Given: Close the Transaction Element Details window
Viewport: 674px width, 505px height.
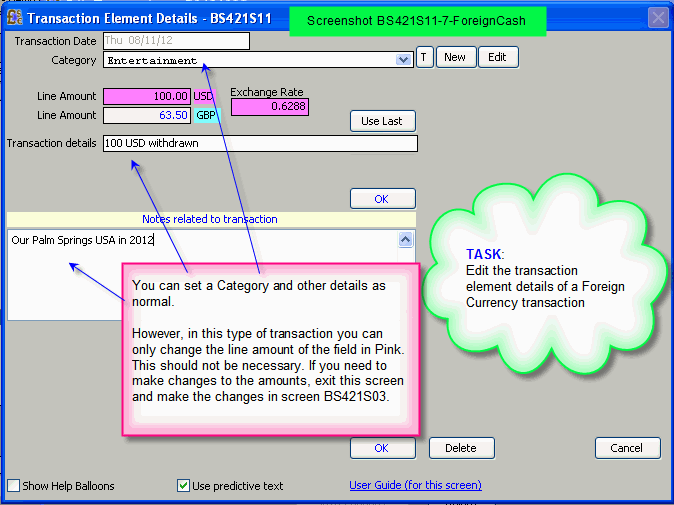Looking at the screenshot, I should point(658,18).
